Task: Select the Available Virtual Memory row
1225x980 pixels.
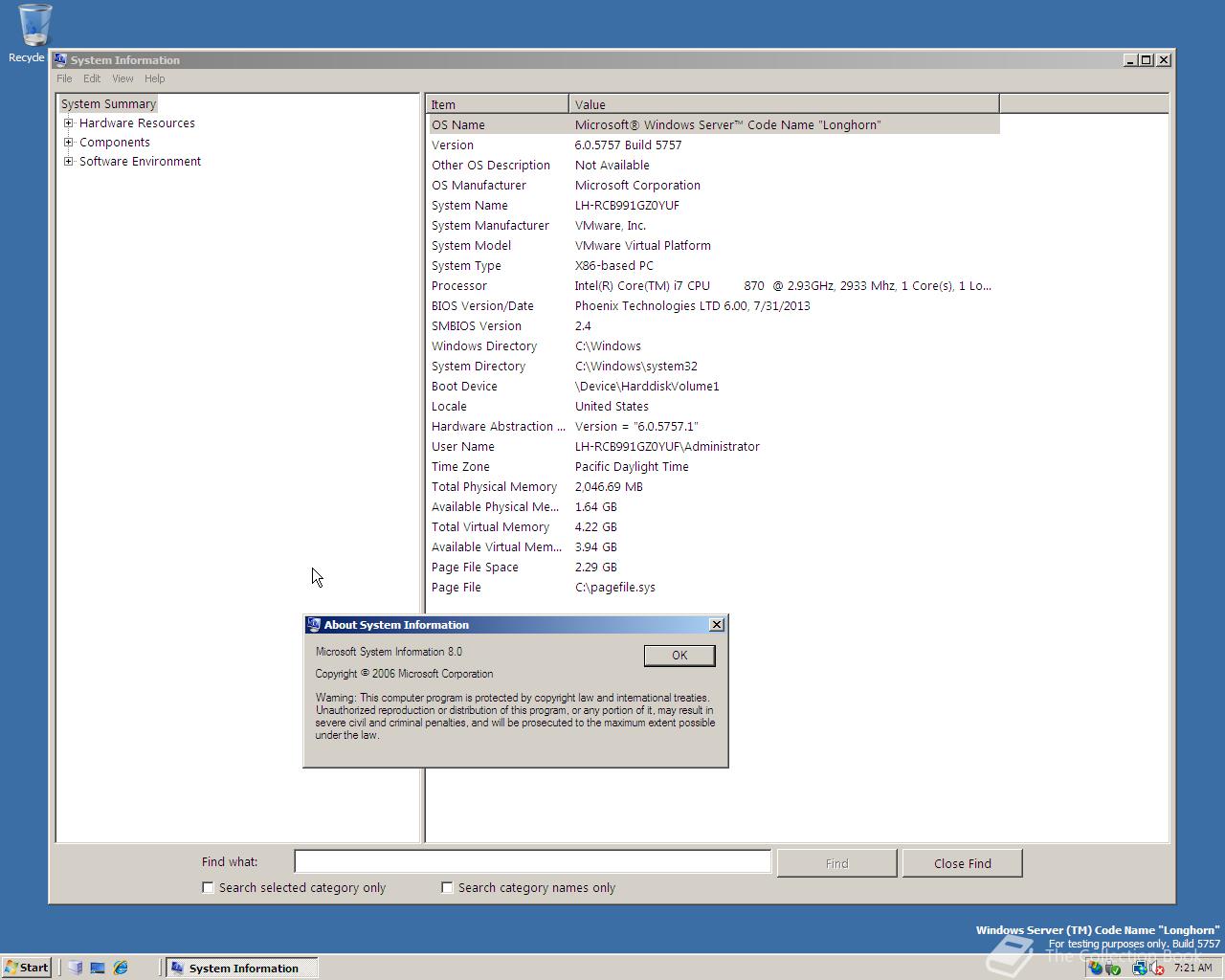Action: (713, 546)
